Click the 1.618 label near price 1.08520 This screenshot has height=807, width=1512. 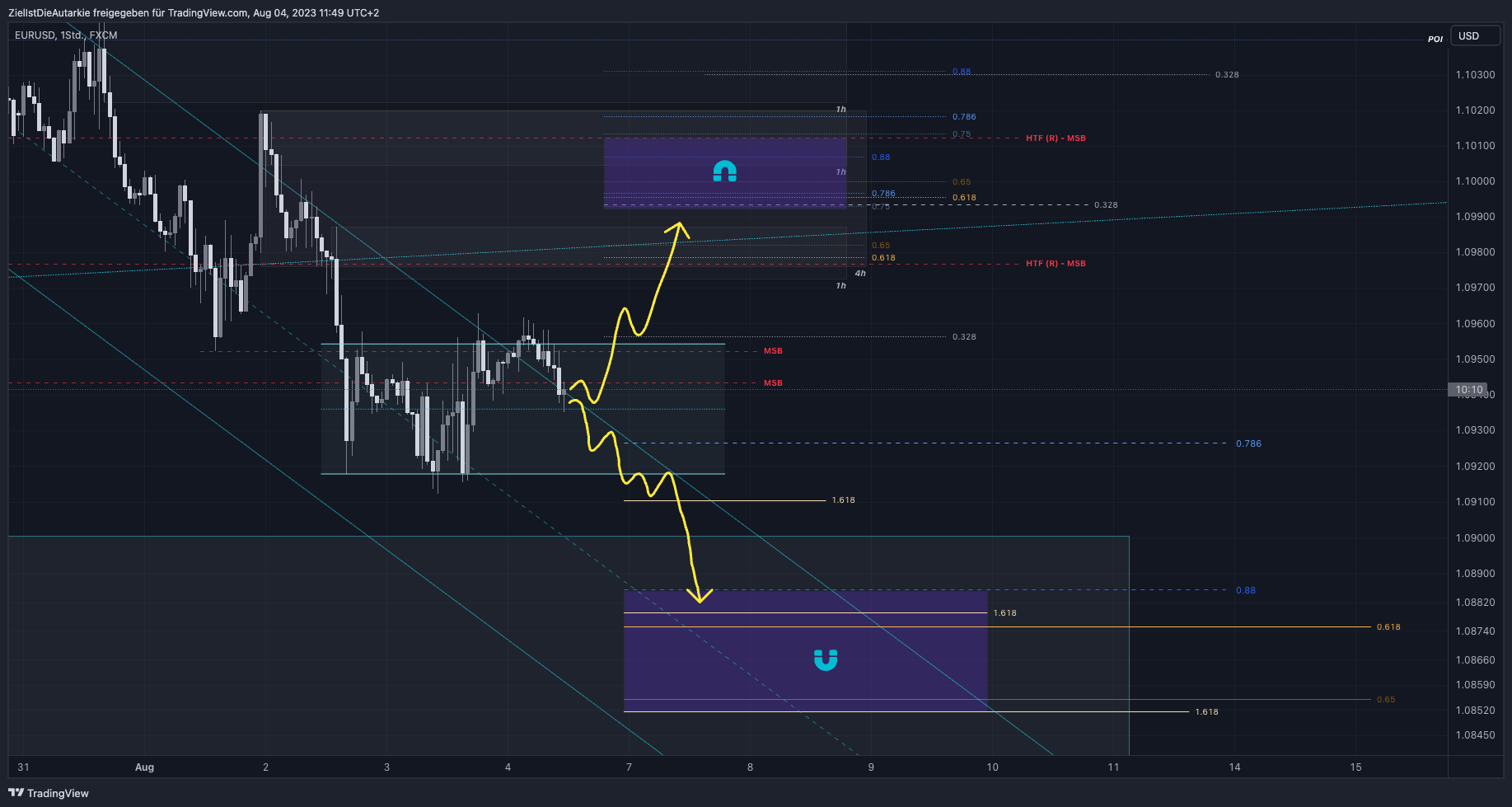pos(1207,712)
